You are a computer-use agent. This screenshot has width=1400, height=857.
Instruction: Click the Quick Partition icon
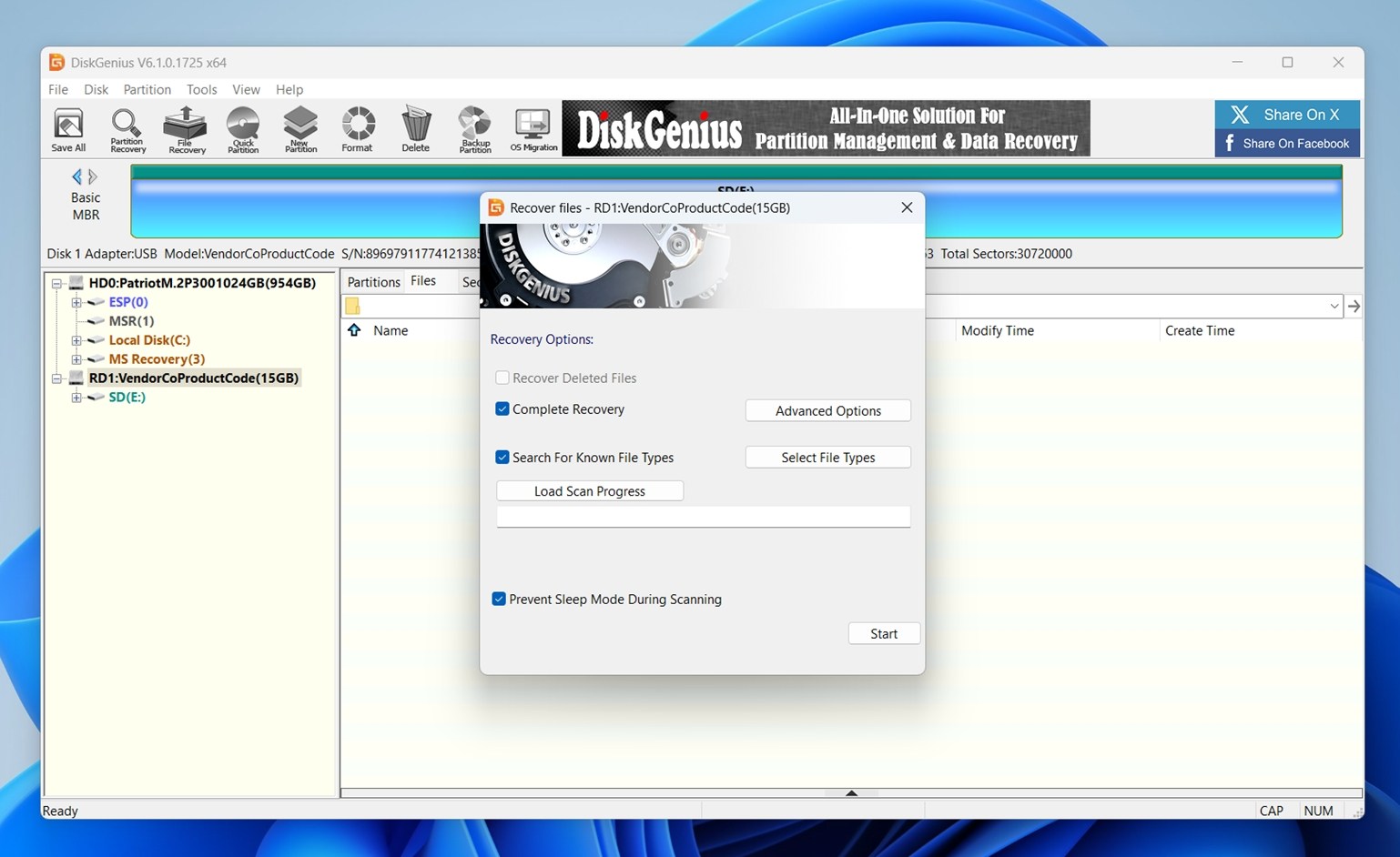(242, 128)
